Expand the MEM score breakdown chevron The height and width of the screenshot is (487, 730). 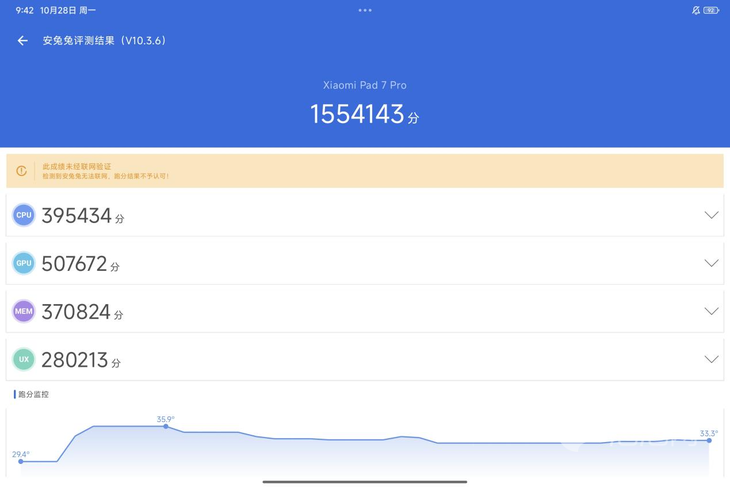point(711,311)
